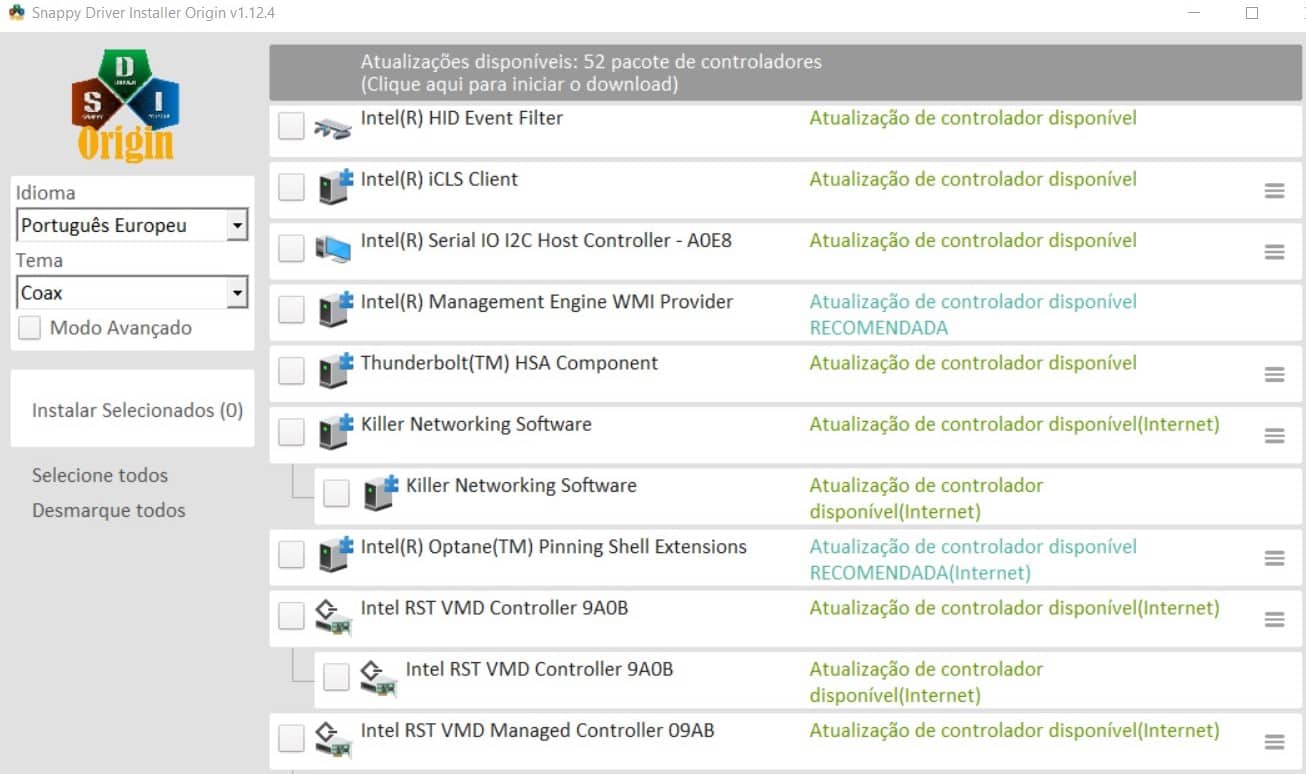Click the nested Killer Networking Software icon
This screenshot has width=1306, height=774.
[380, 493]
